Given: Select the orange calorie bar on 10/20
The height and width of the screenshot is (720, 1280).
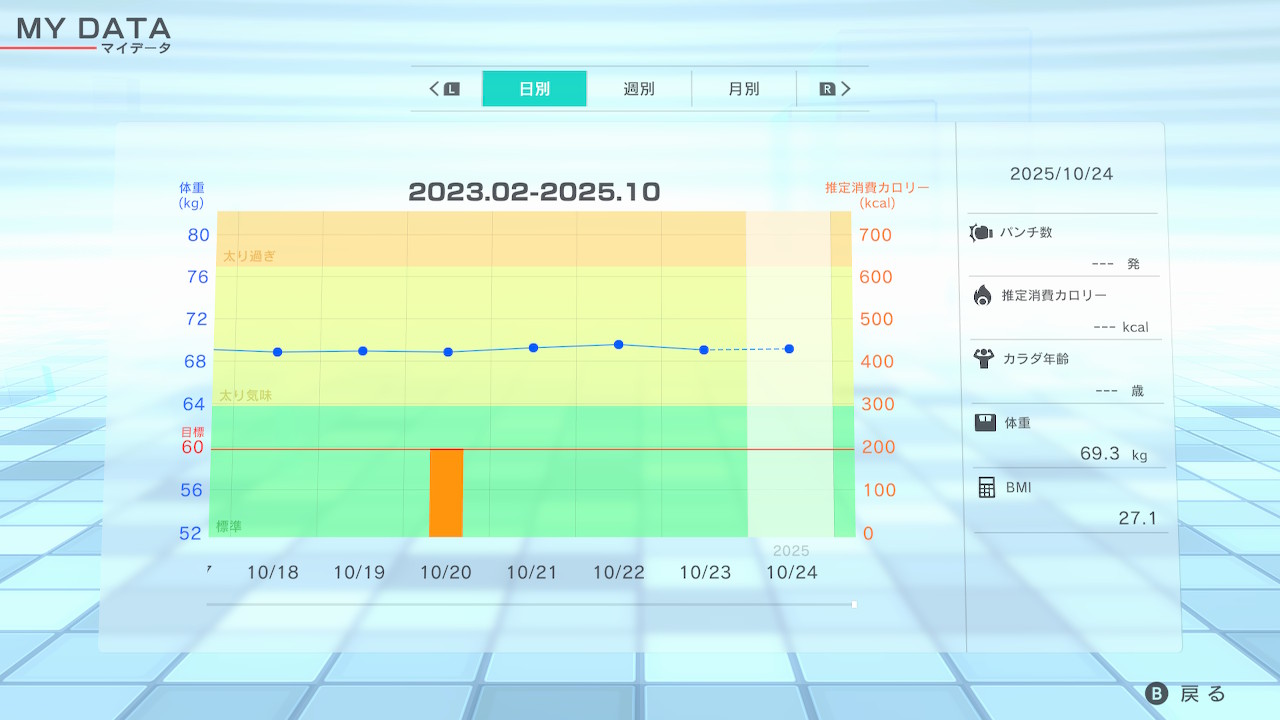Looking at the screenshot, I should pyautogui.click(x=446, y=492).
